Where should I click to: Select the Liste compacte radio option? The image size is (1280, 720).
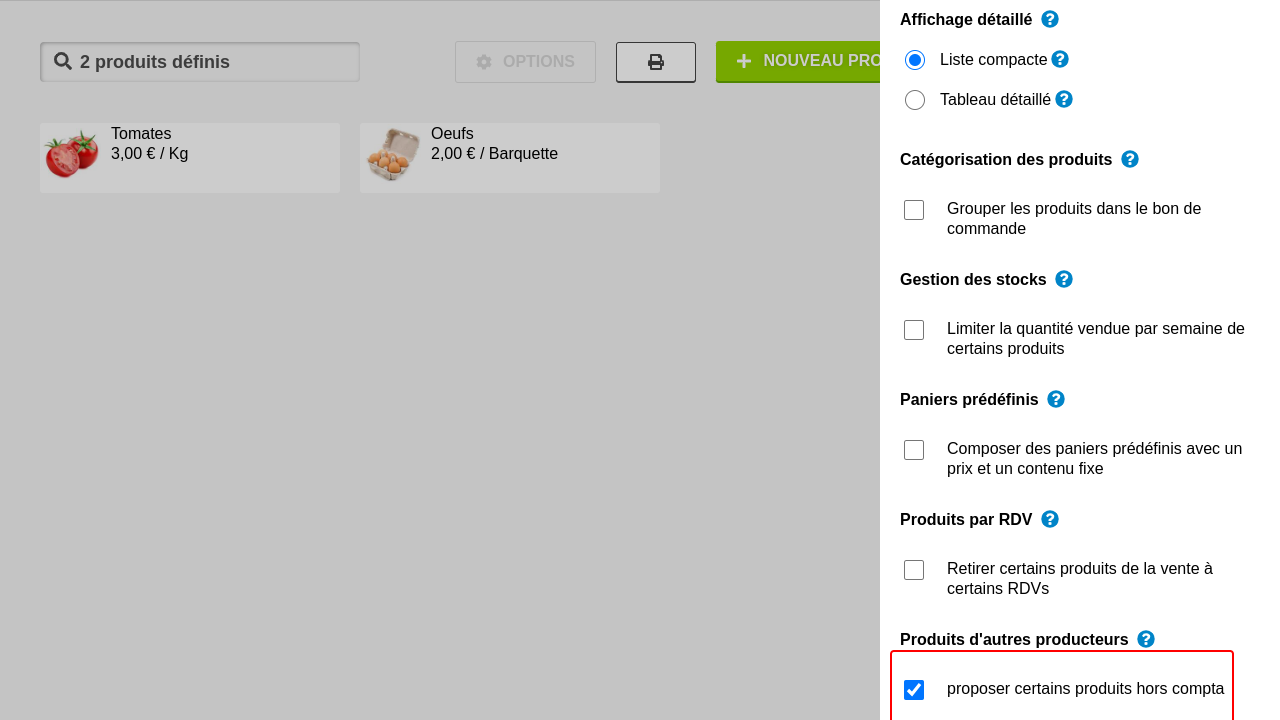pyautogui.click(x=915, y=60)
